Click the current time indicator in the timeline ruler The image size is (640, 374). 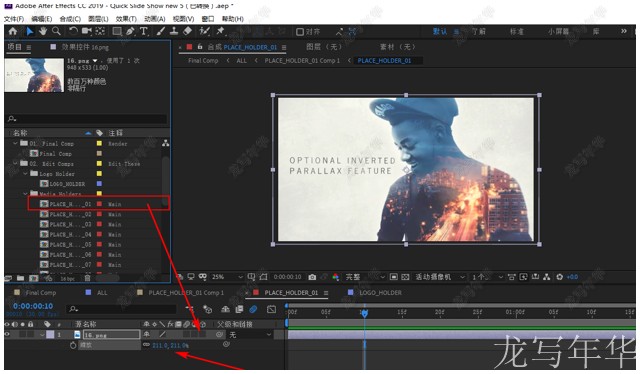(x=364, y=313)
